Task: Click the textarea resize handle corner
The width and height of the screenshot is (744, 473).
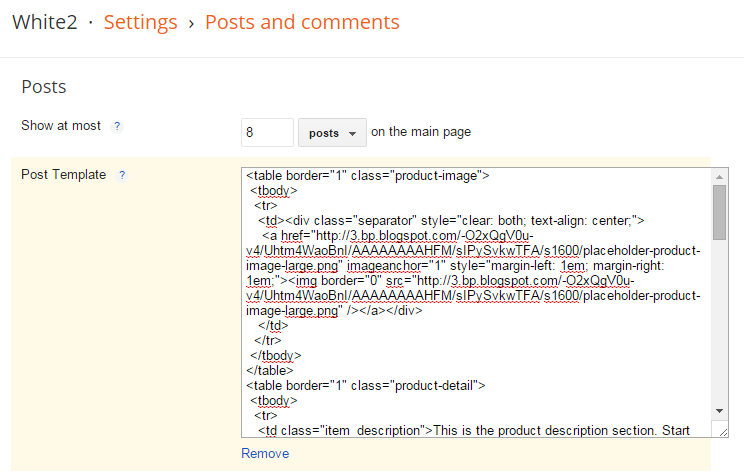Action: coord(719,429)
